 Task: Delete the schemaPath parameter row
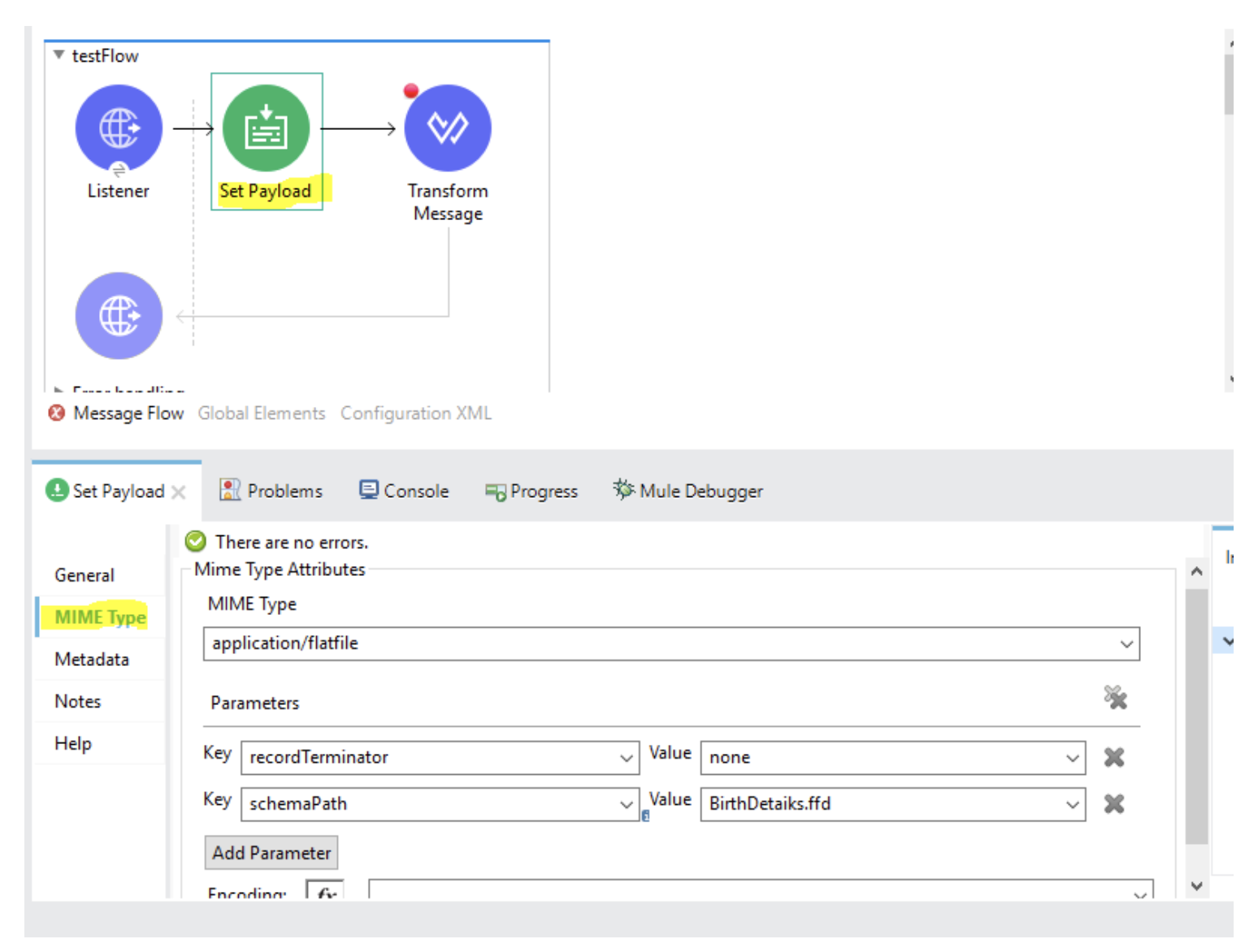click(1113, 803)
